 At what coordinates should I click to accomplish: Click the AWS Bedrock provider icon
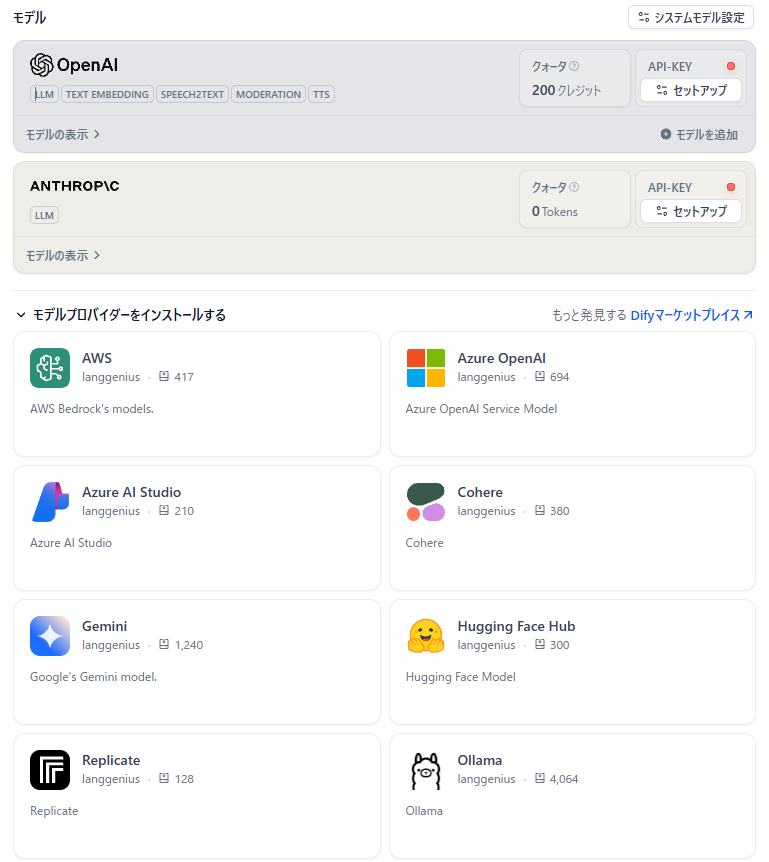(50, 368)
